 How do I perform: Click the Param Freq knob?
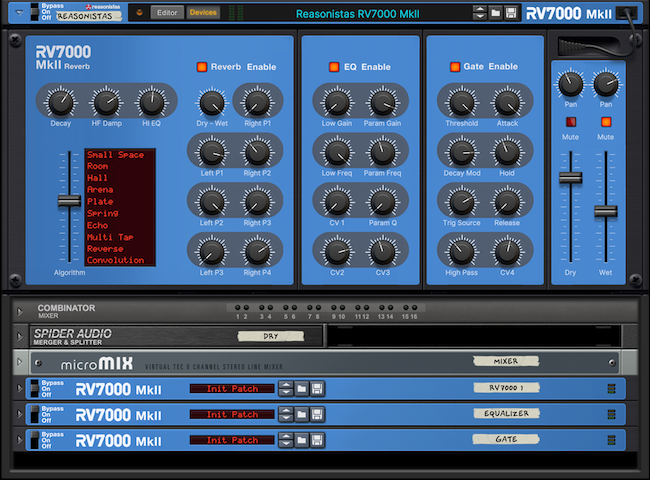point(383,153)
